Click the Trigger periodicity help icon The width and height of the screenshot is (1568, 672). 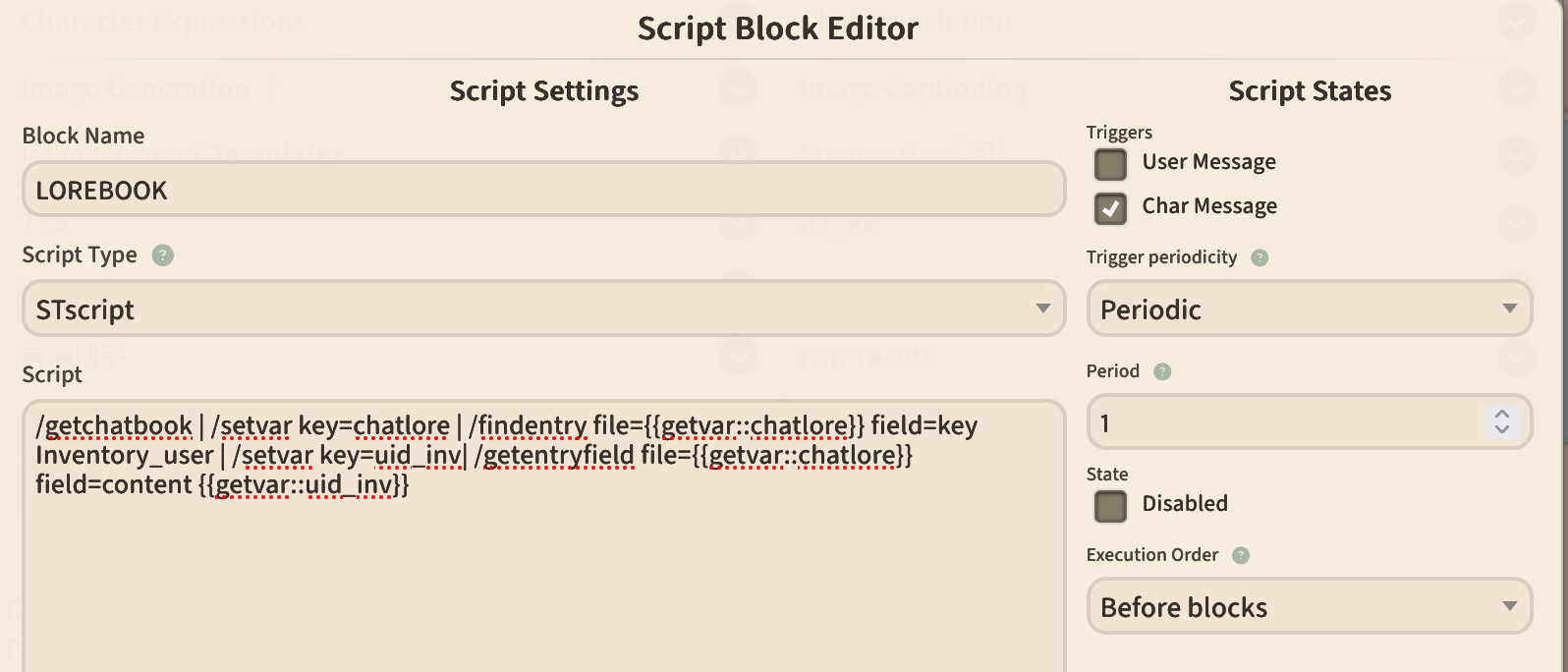[x=1260, y=257]
